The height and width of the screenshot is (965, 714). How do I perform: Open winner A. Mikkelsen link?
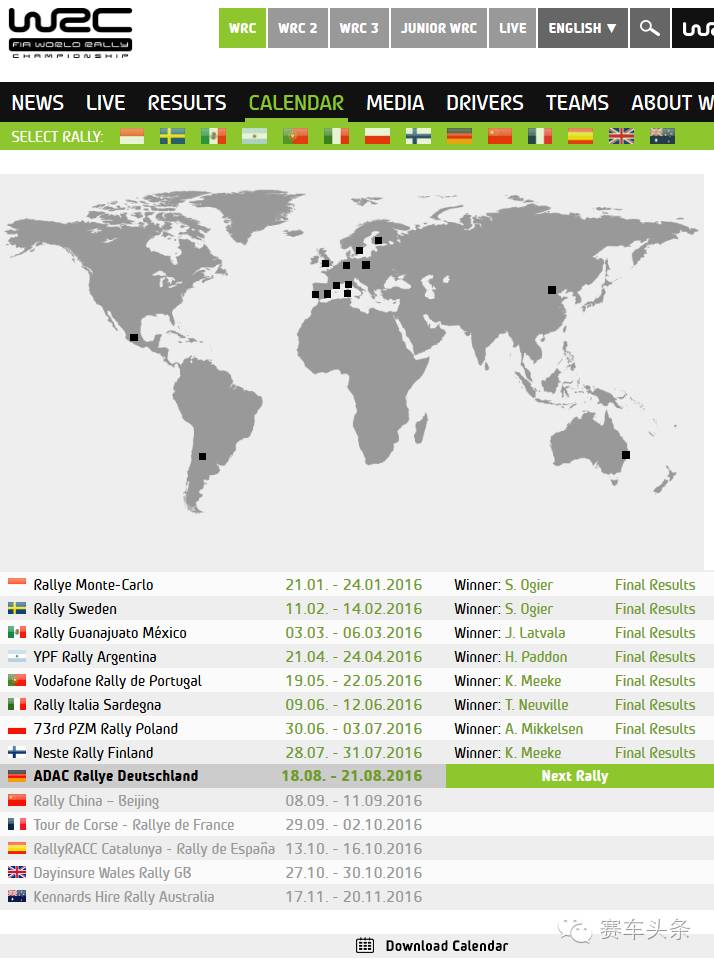[544, 729]
